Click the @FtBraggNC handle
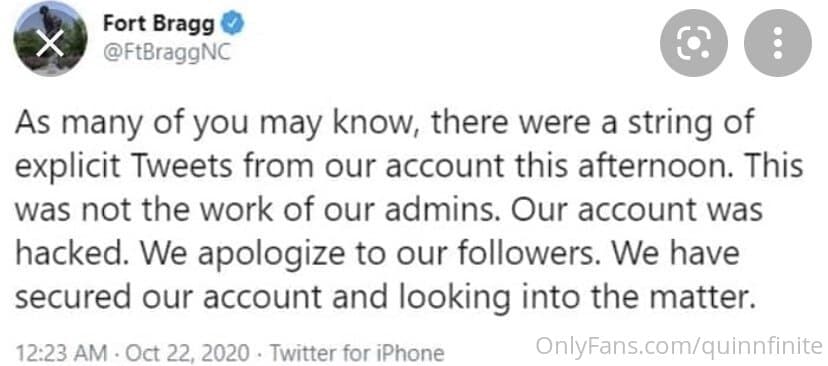828x366 pixels. (166, 53)
